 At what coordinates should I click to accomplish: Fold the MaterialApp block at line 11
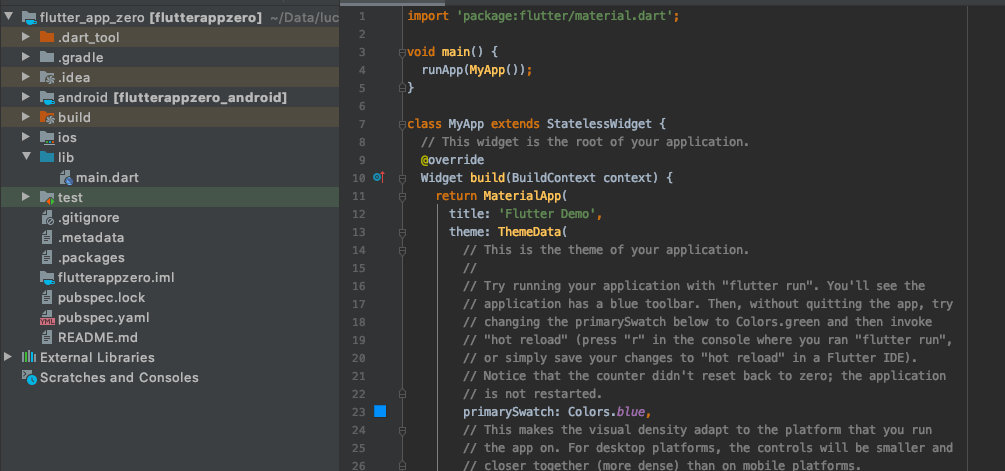click(x=402, y=195)
